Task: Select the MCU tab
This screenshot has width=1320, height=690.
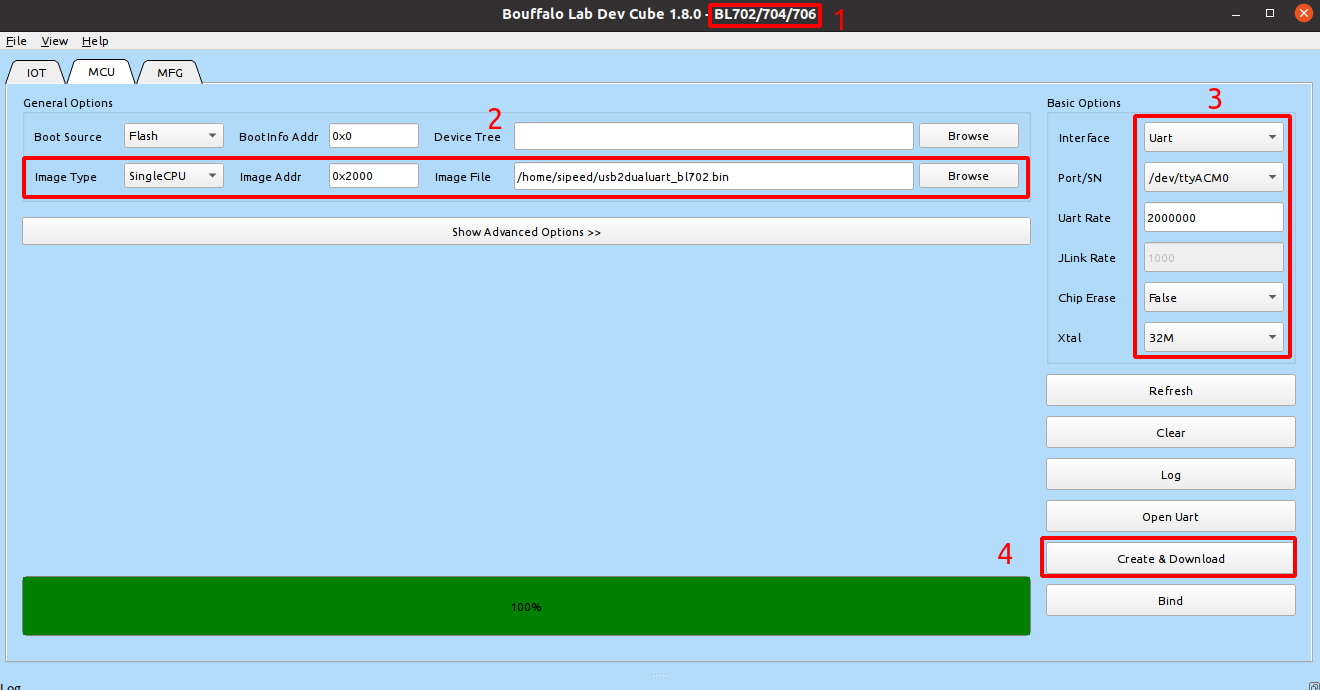Action: coord(101,72)
